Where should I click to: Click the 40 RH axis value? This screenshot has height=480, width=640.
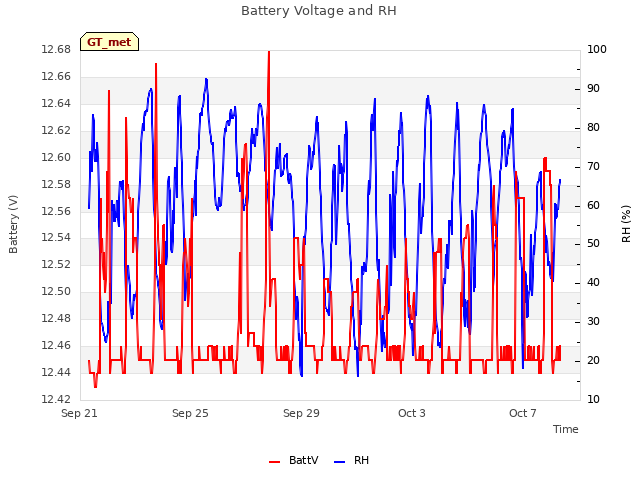coord(593,282)
